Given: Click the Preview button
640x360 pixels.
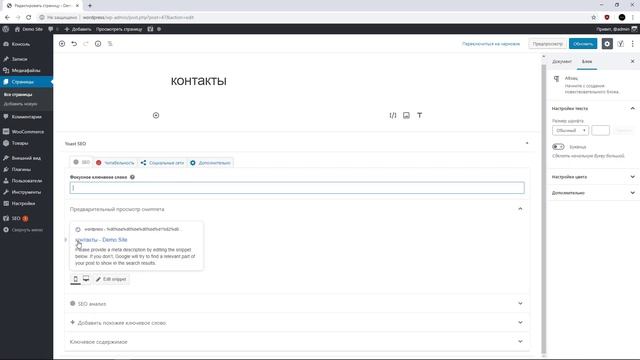Looking at the screenshot, I should [x=547, y=44].
